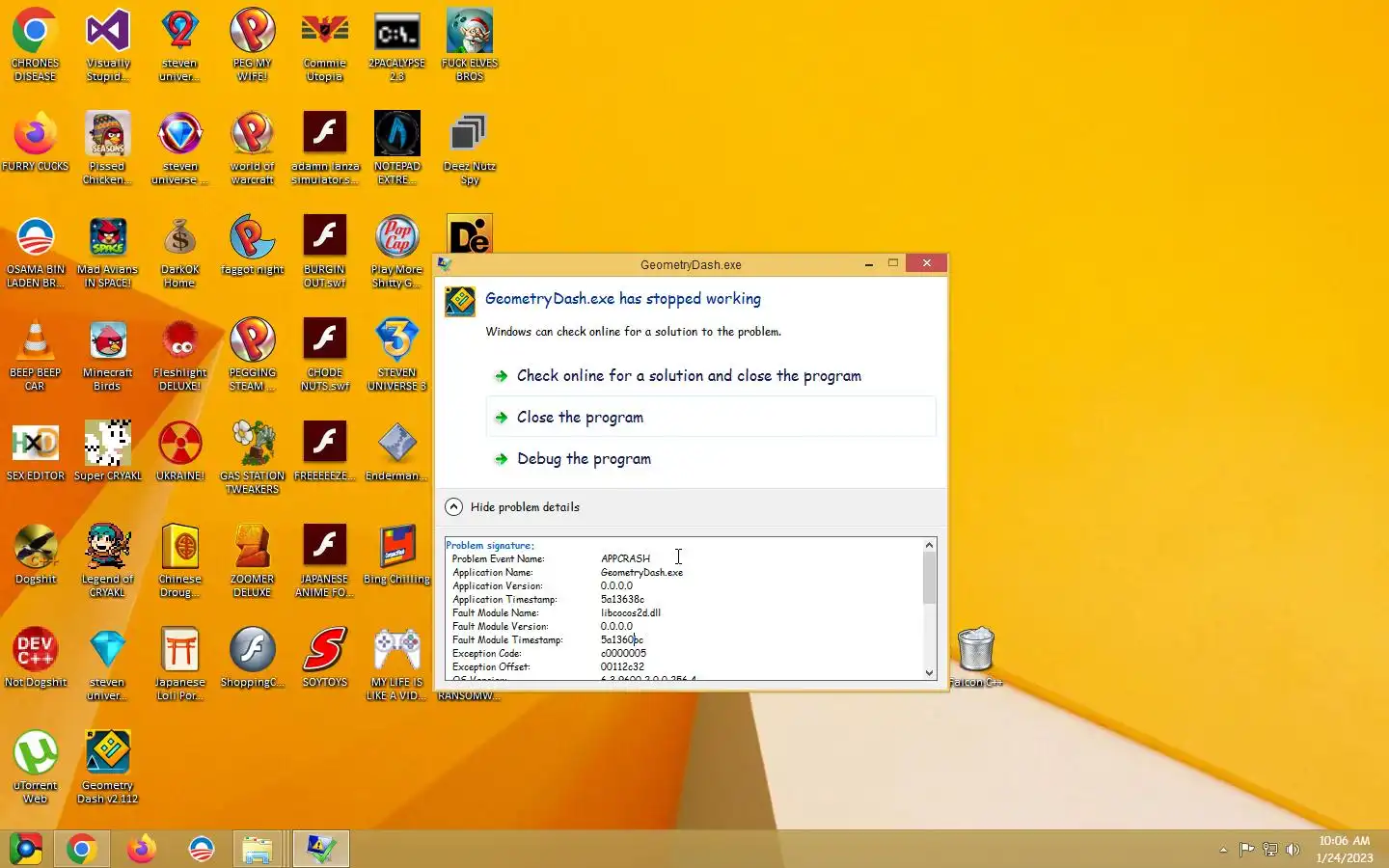
Task: Open the network tray icon
Action: point(1270,850)
